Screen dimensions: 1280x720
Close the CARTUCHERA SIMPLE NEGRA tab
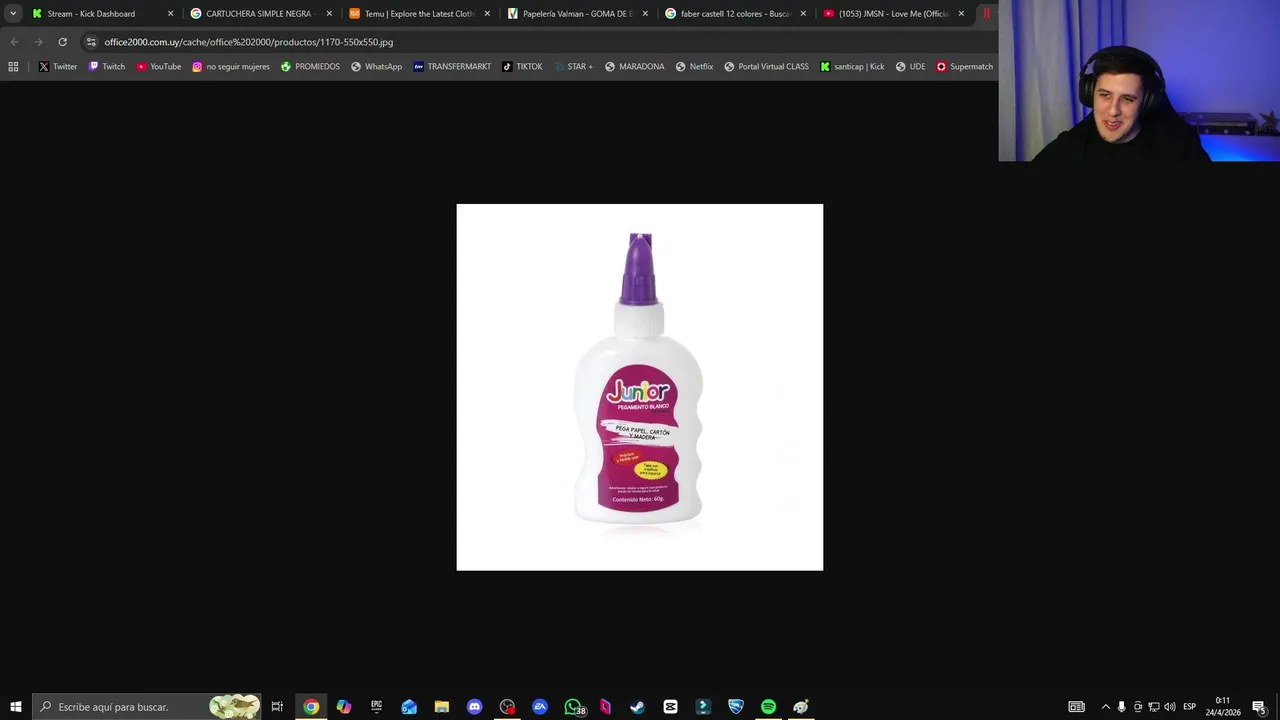pos(329,14)
